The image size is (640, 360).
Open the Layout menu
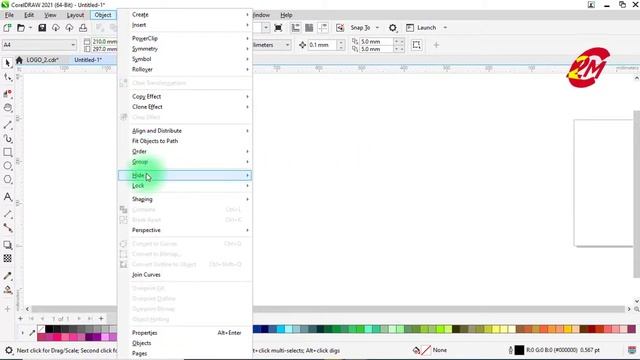[x=75, y=15]
